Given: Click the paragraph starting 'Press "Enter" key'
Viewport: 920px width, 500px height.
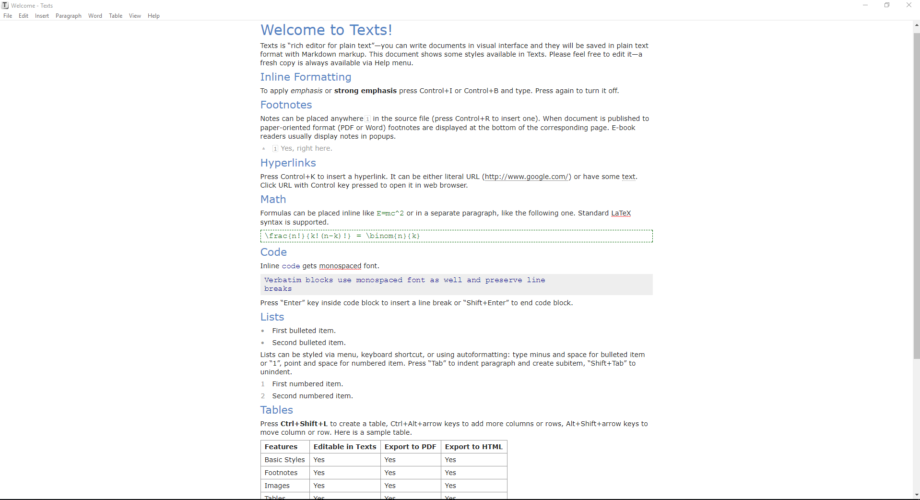Looking at the screenshot, I should point(417,303).
